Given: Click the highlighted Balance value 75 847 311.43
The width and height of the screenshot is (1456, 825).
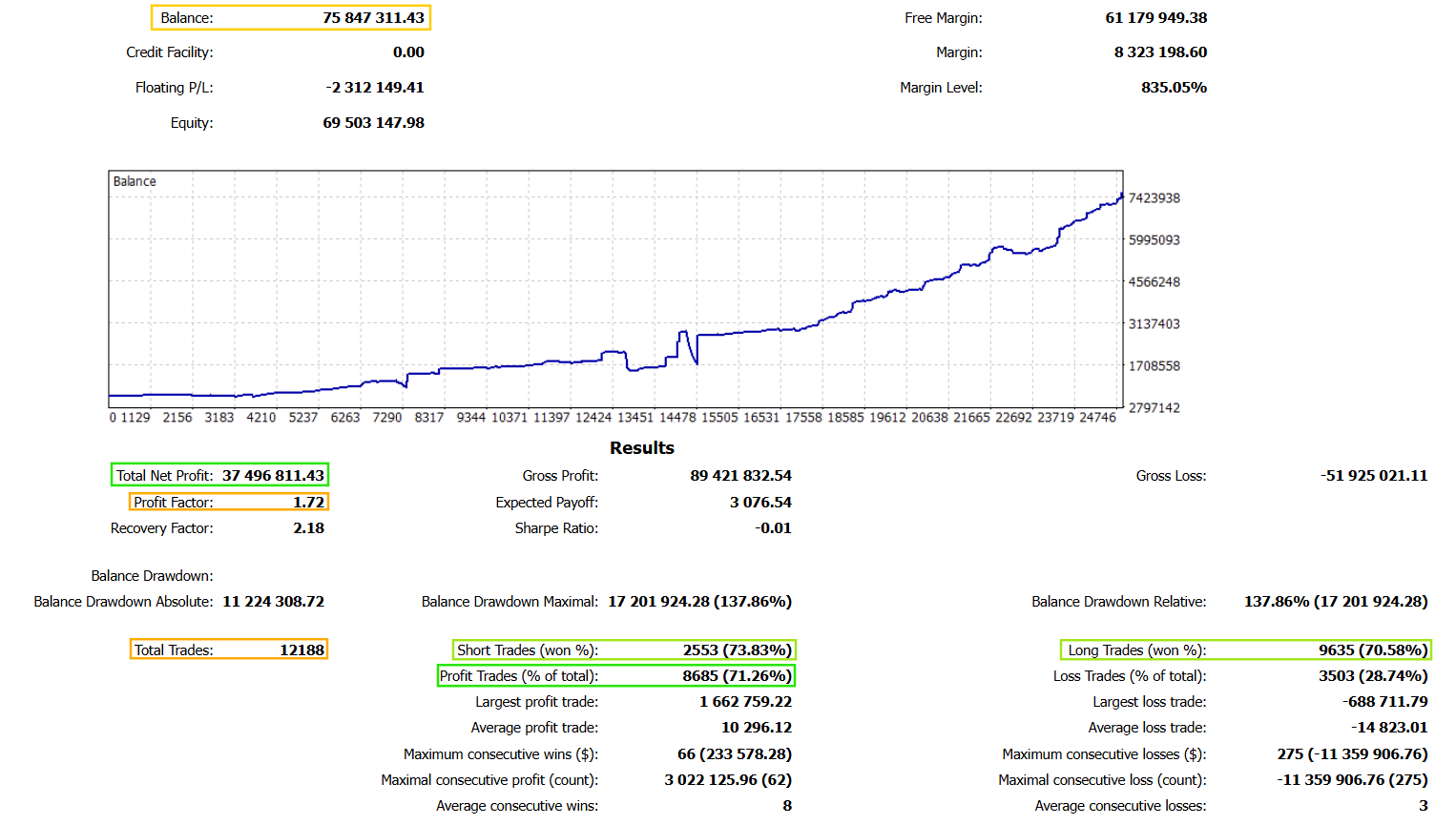Looking at the screenshot, I should click(372, 18).
